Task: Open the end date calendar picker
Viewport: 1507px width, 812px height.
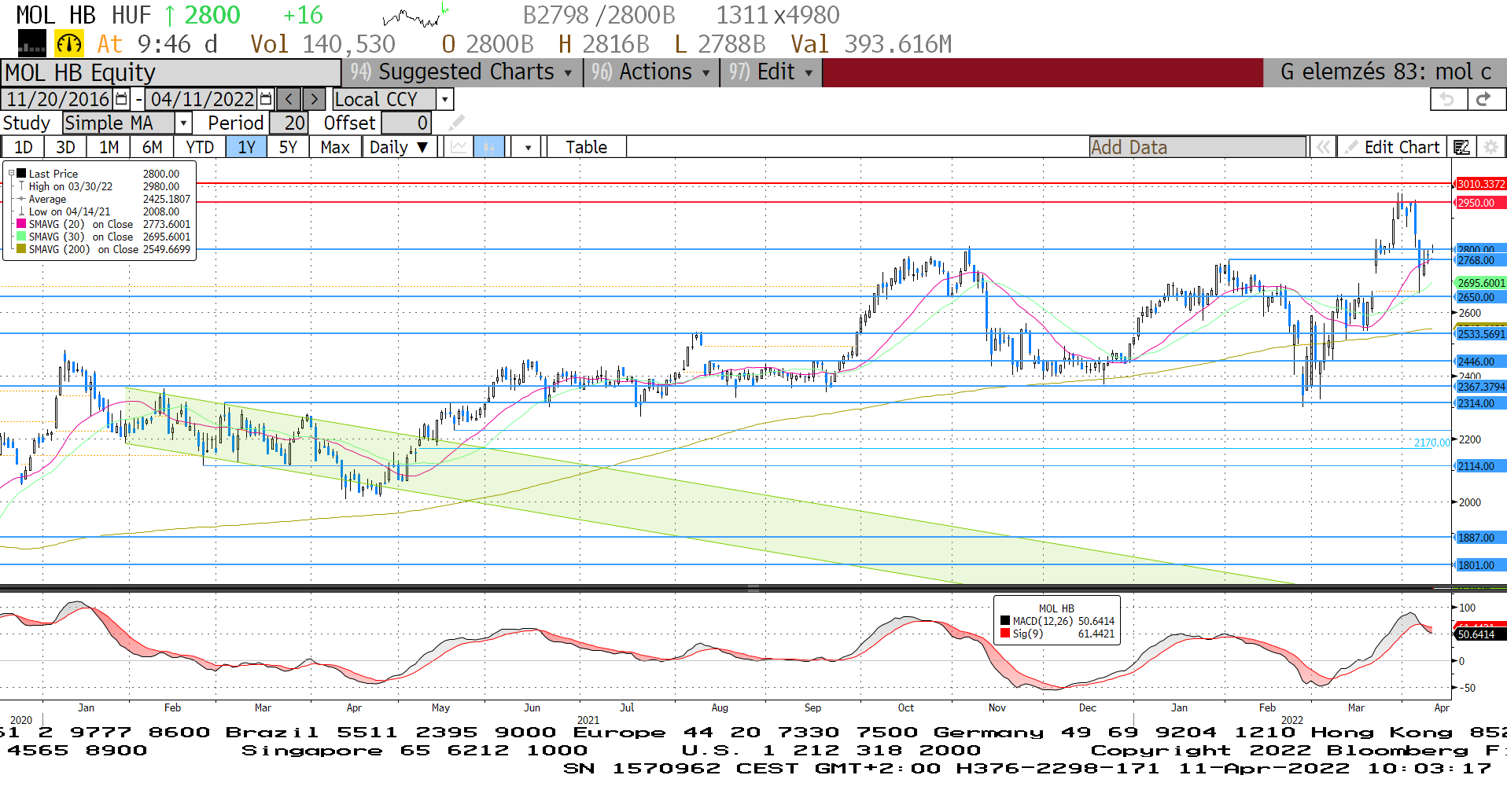Action: click(x=266, y=99)
